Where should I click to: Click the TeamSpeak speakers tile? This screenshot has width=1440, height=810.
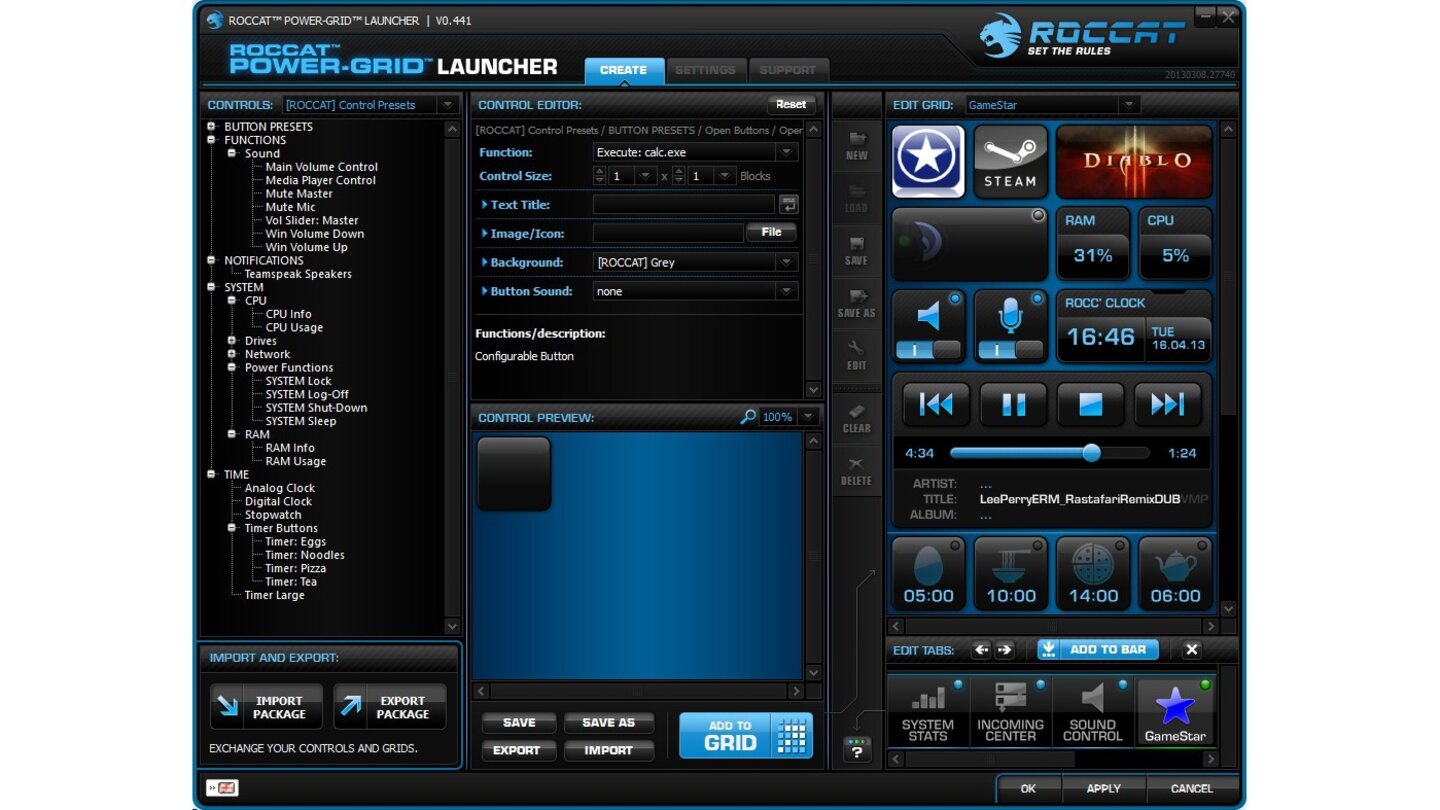point(969,244)
